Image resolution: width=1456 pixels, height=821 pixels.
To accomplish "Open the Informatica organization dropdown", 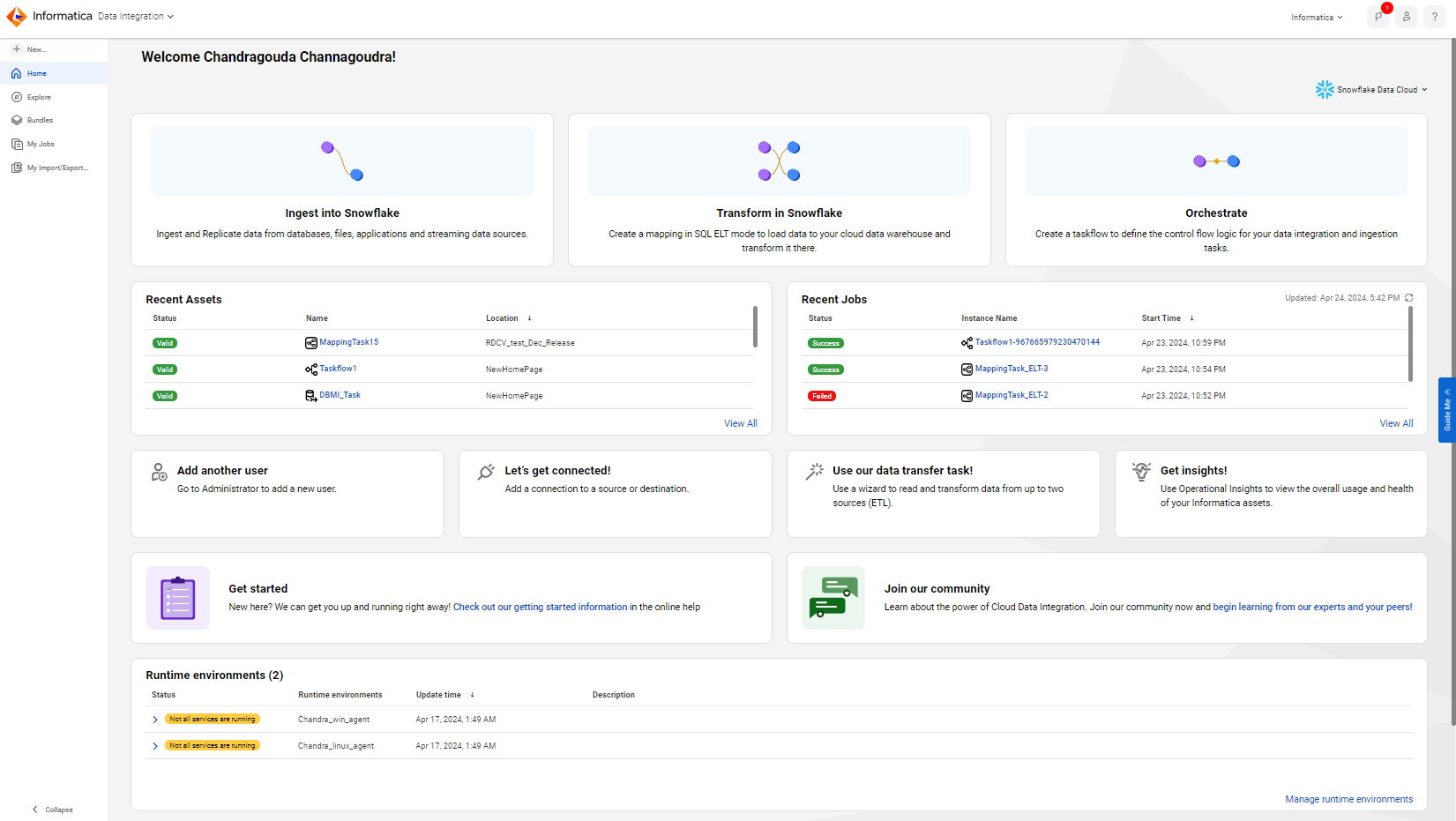I will coord(1317,18).
